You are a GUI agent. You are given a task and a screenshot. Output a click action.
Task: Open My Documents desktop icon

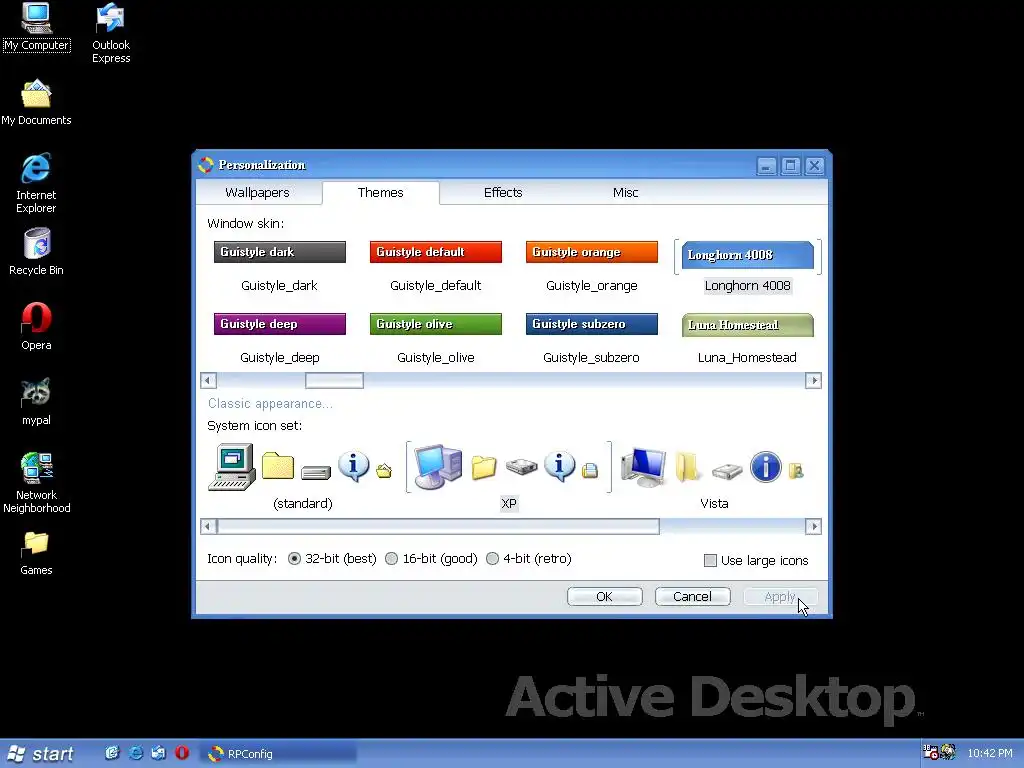tap(37, 103)
